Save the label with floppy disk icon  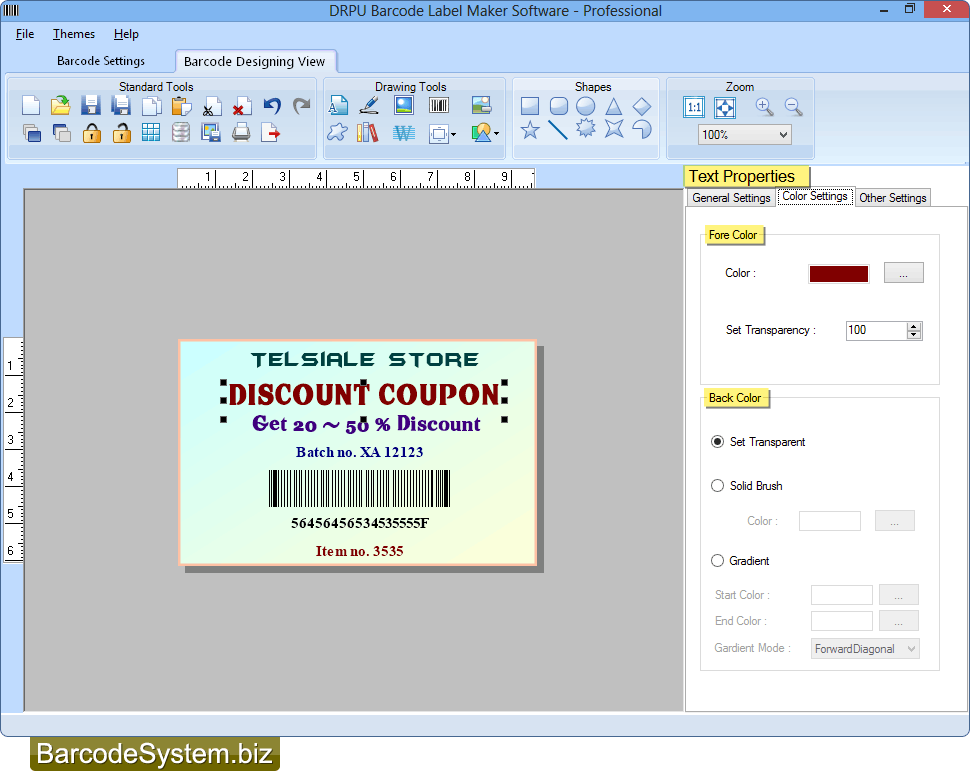tap(91, 106)
